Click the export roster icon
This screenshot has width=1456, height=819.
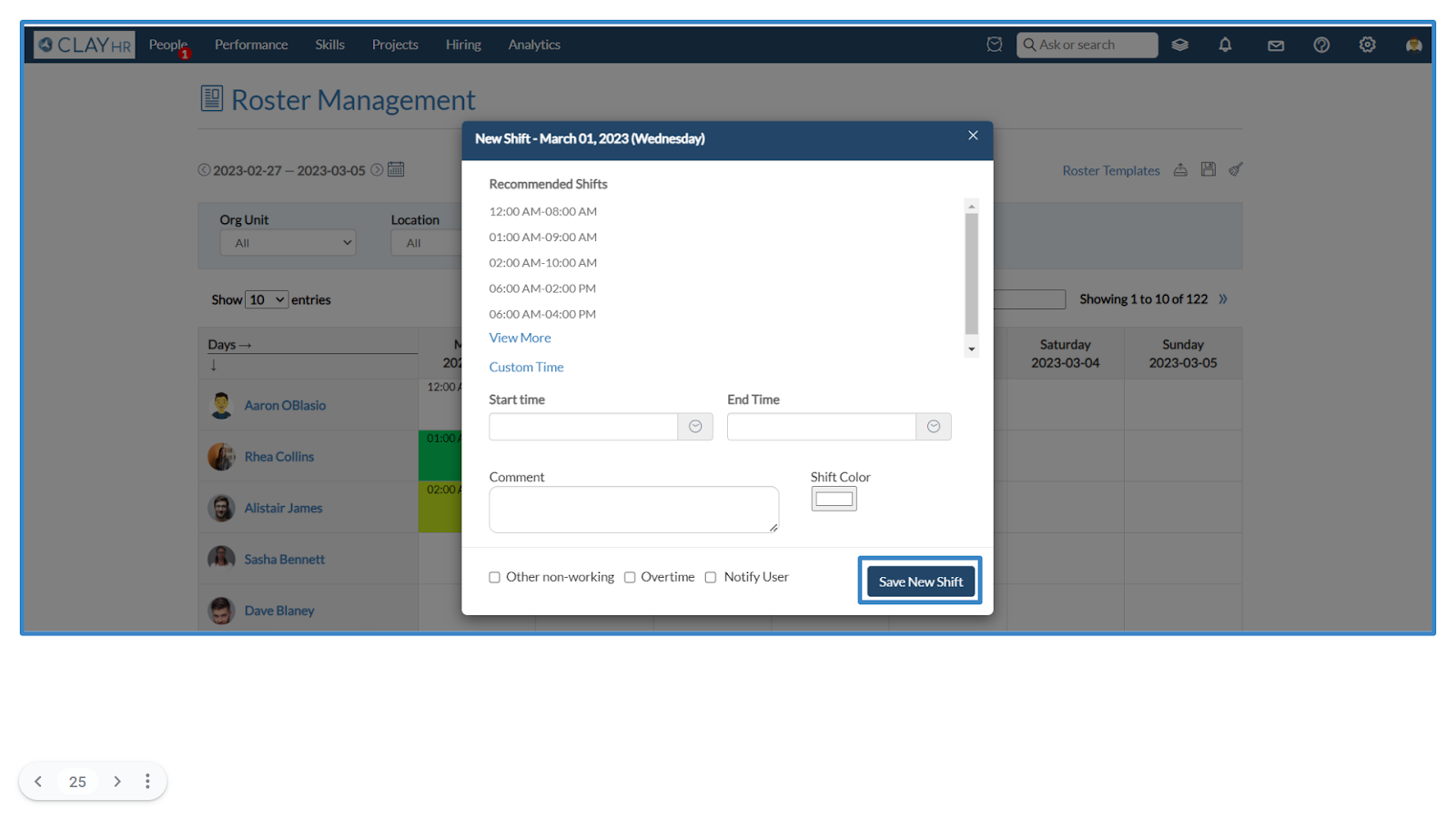pyautogui.click(x=1180, y=169)
